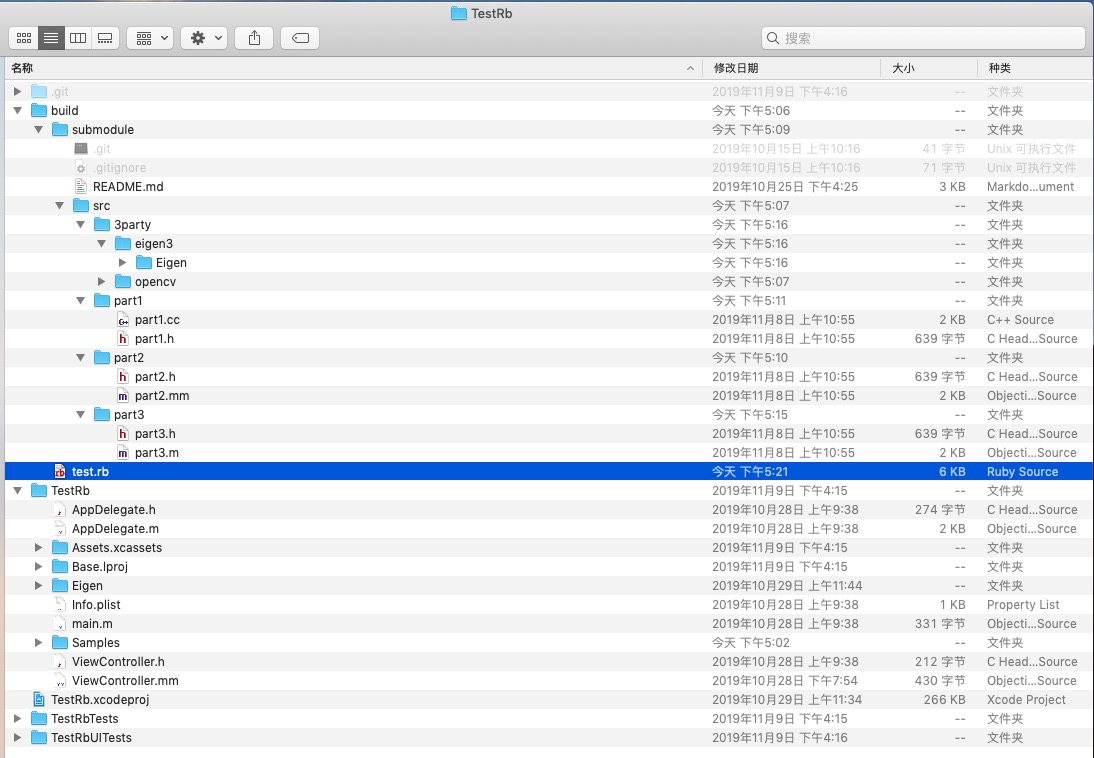The width and height of the screenshot is (1094, 758).
Task: Collapse the build folder
Action: [17, 110]
